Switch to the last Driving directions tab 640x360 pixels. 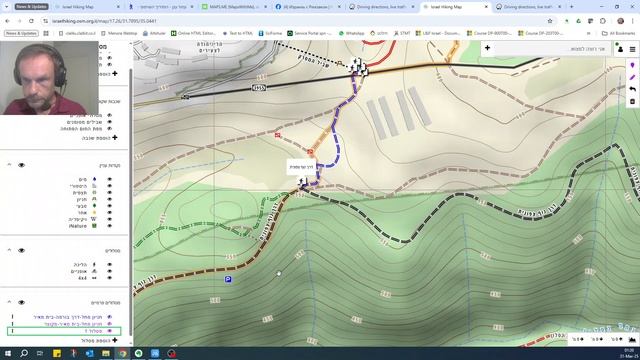click(x=528, y=7)
